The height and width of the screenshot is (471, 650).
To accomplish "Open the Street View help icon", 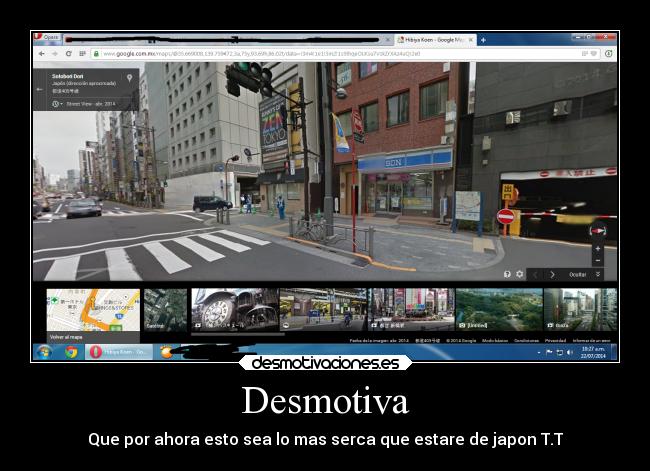I will coord(507,274).
